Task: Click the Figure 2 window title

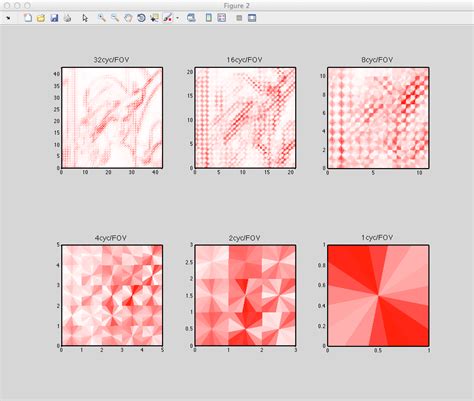Action: (237, 6)
